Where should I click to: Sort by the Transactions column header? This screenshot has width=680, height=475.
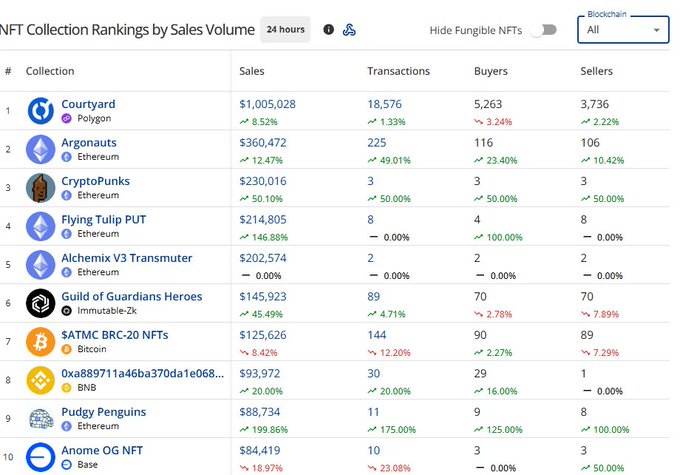pyautogui.click(x=399, y=71)
